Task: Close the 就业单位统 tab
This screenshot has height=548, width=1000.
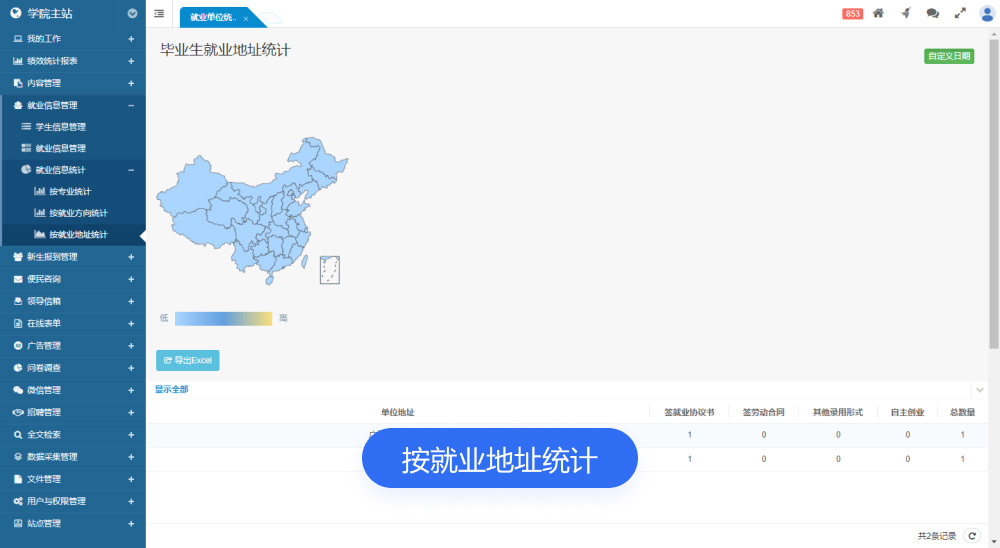Action: [x=246, y=18]
